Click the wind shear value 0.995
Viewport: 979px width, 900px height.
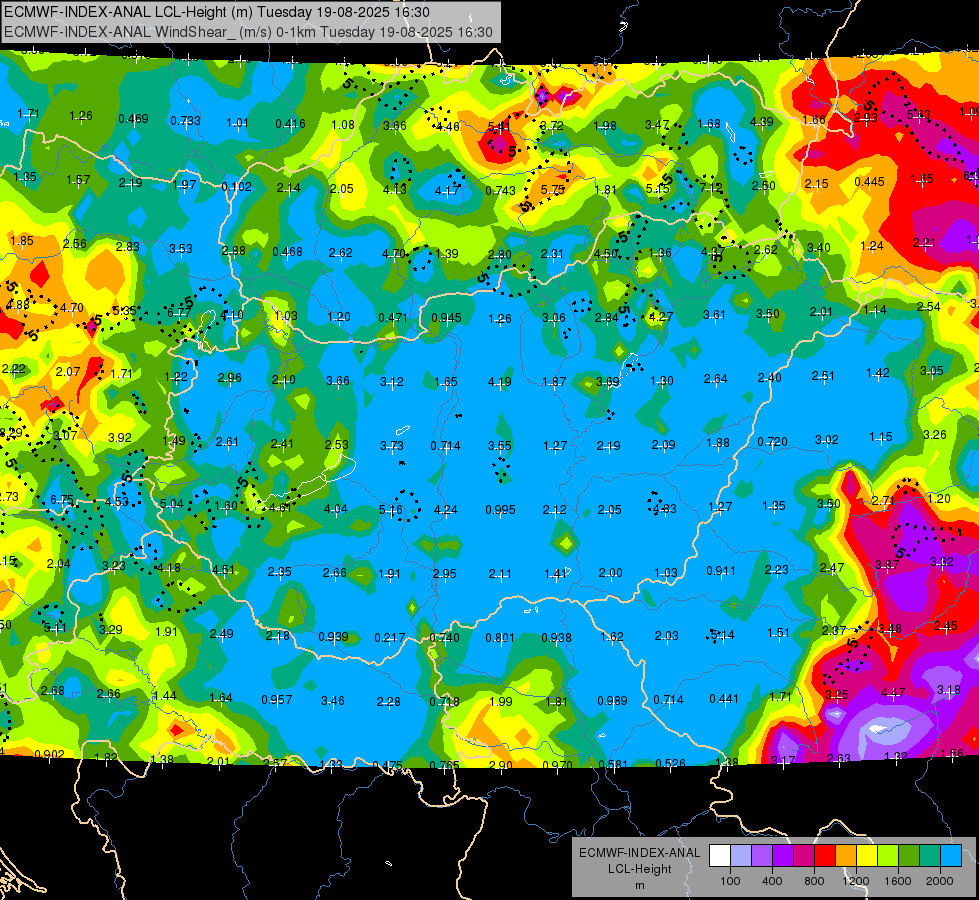pos(501,510)
